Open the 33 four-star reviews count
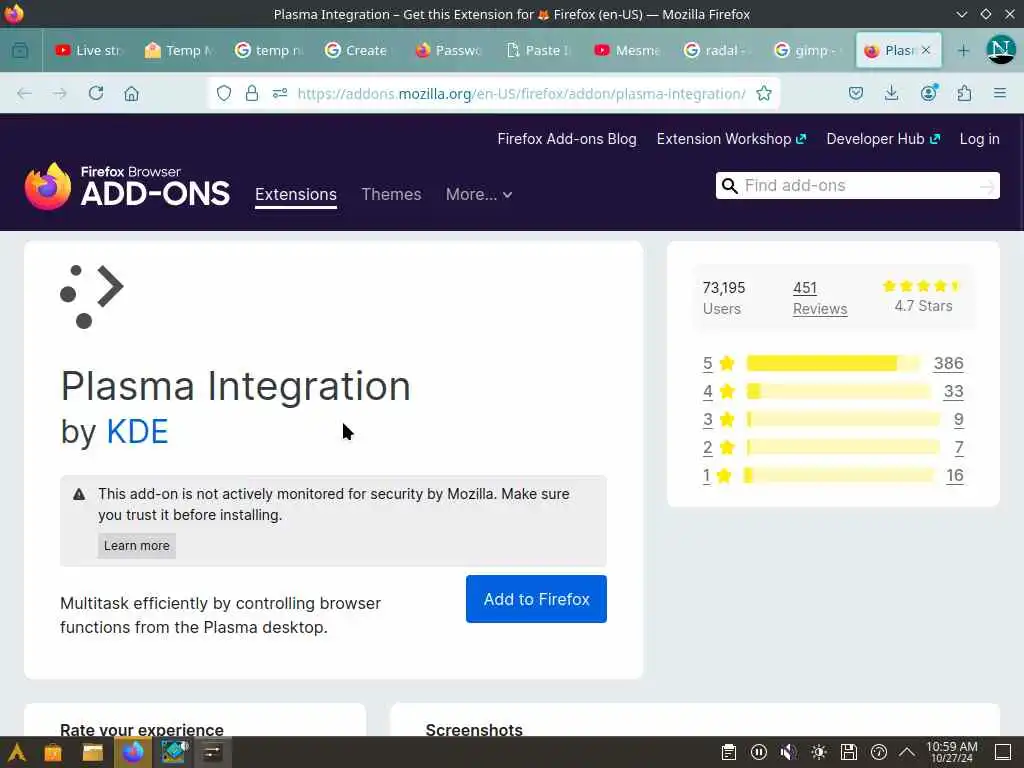 [x=953, y=391]
